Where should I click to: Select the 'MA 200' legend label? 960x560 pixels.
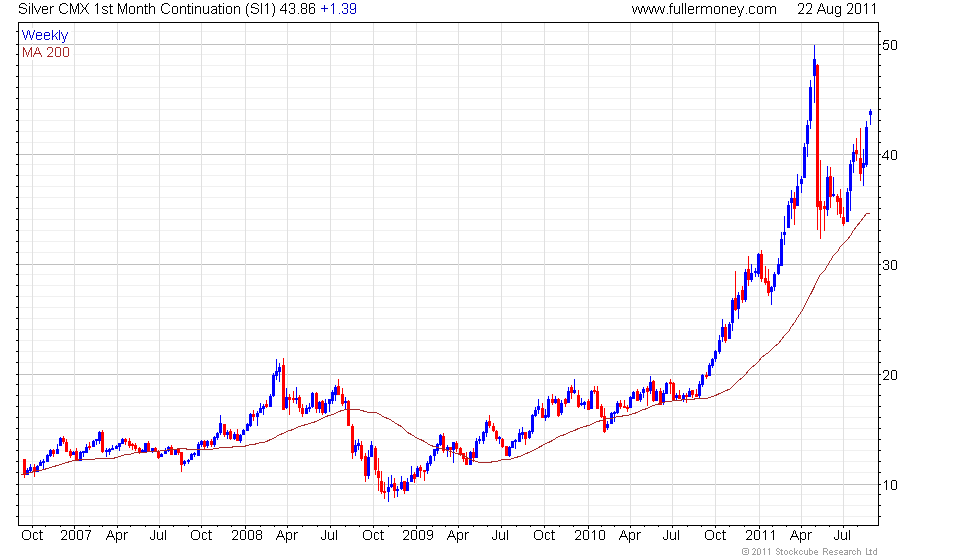pos(46,53)
